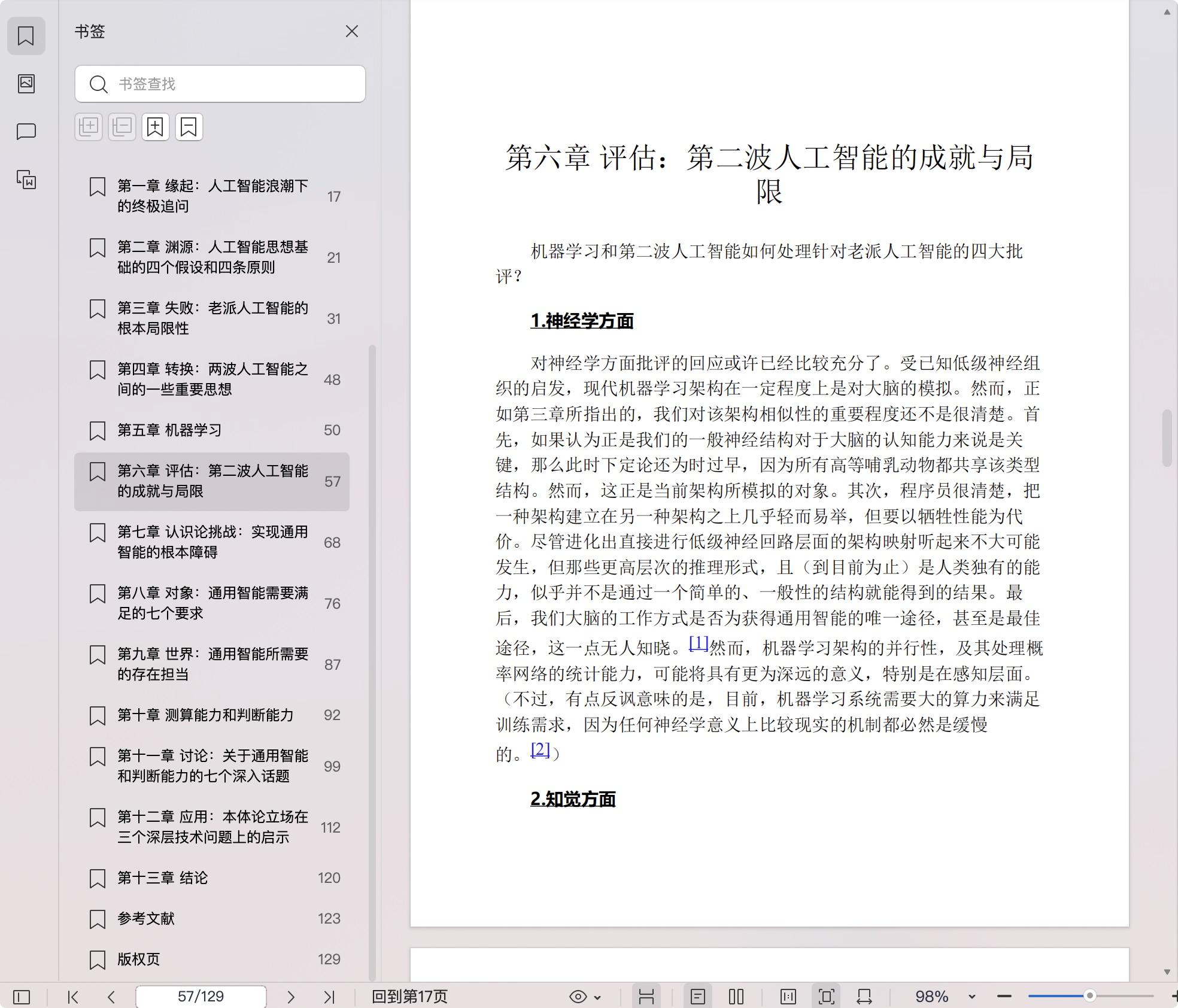The width and height of the screenshot is (1178, 1008).
Task: Click heading 1.神经学方面
Action: 582,321
